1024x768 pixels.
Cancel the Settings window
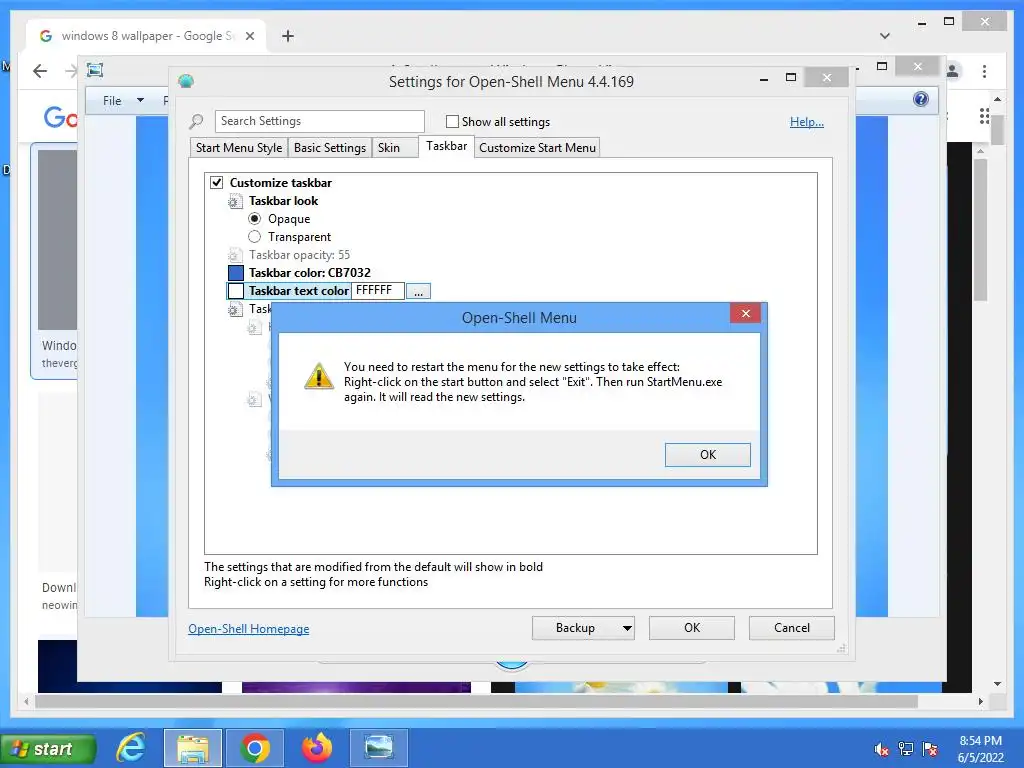tap(792, 628)
